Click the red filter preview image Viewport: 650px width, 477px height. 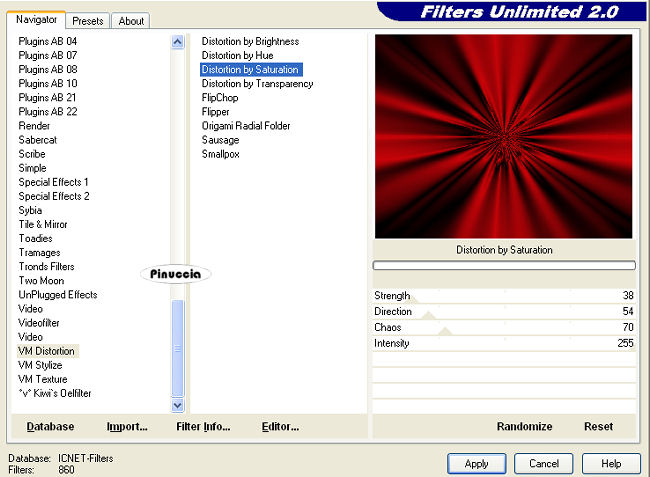[x=504, y=136]
